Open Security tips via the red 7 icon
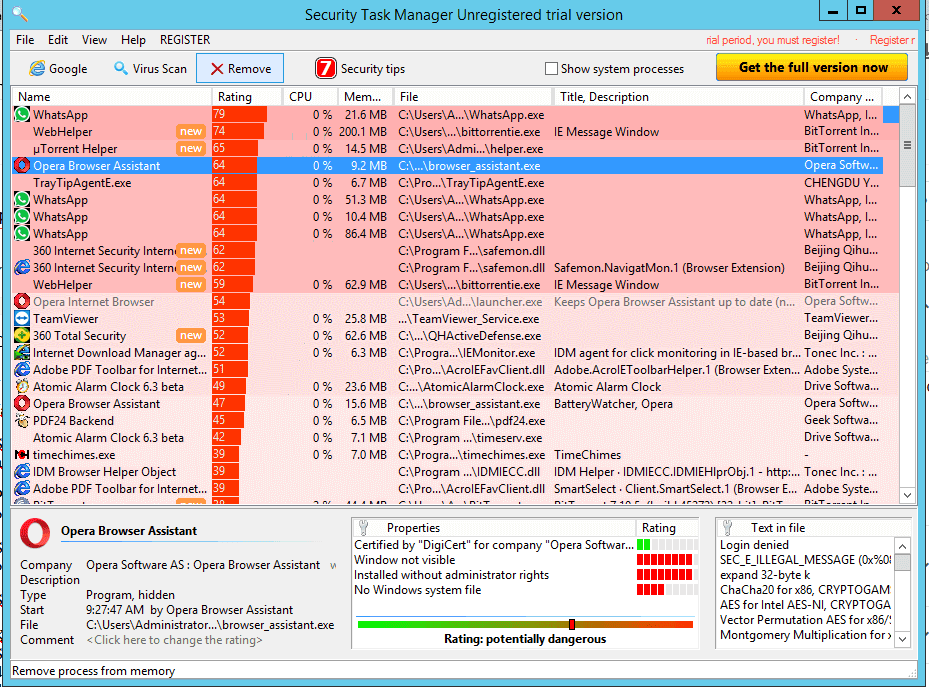The width and height of the screenshot is (929, 687). click(x=325, y=69)
